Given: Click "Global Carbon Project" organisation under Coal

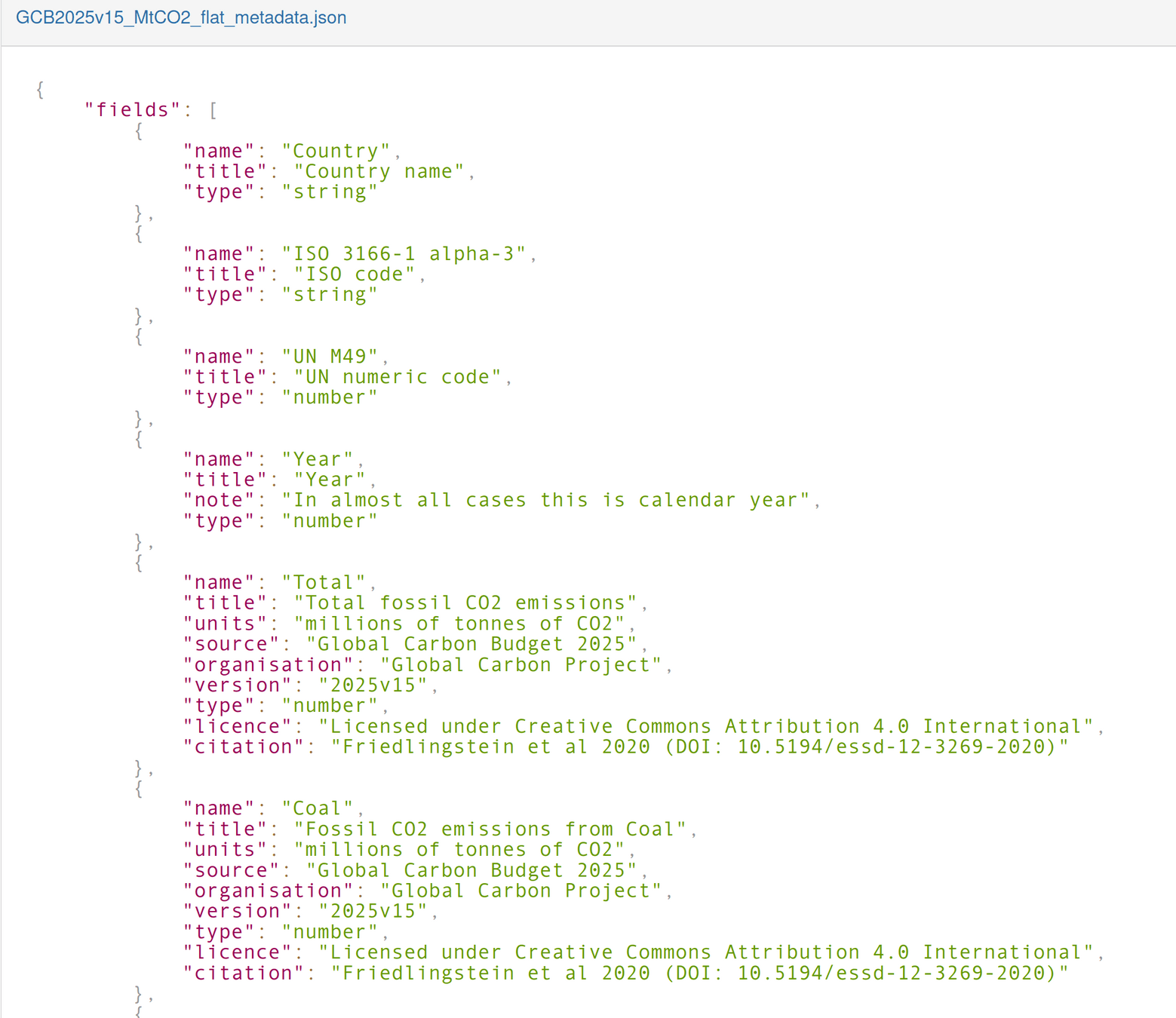Looking at the screenshot, I should pyautogui.click(x=520, y=891).
